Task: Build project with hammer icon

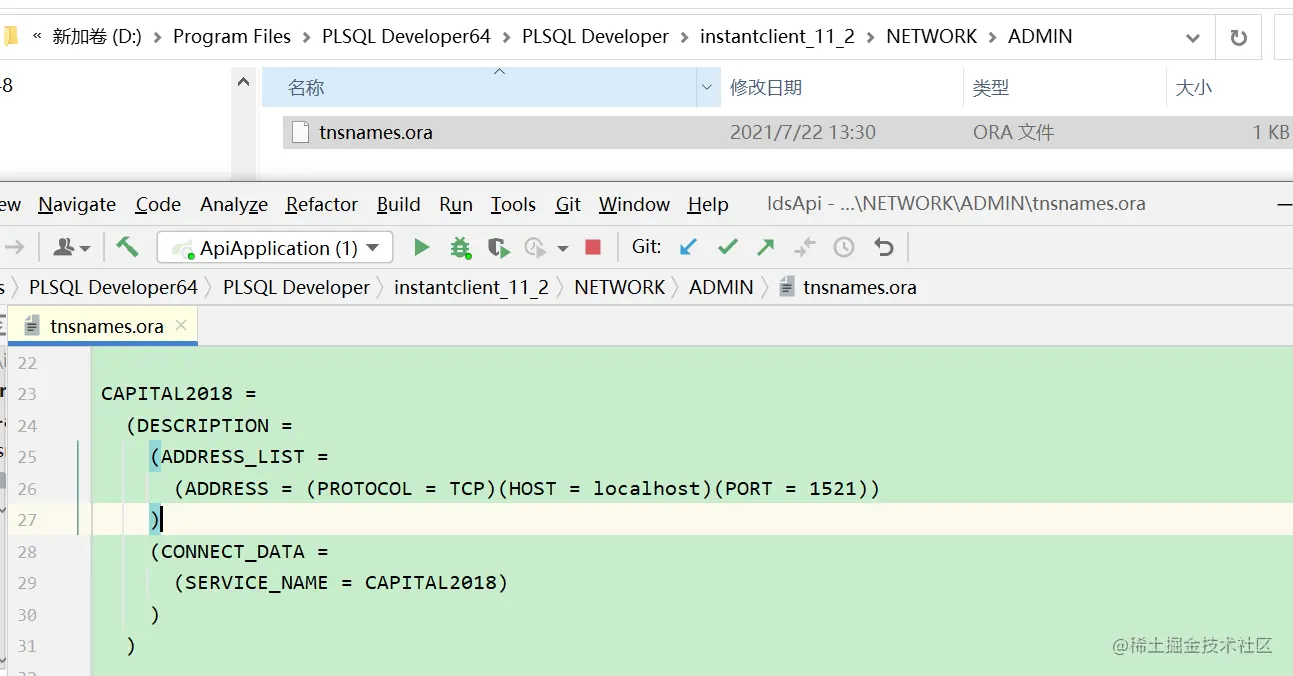Action: pyautogui.click(x=127, y=247)
